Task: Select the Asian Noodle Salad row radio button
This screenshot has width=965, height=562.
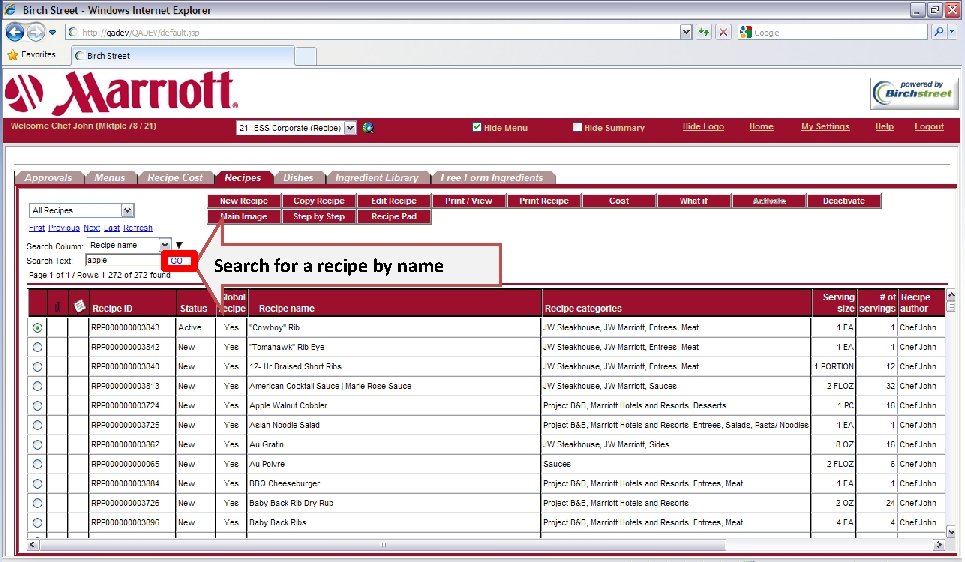Action: pos(38,425)
